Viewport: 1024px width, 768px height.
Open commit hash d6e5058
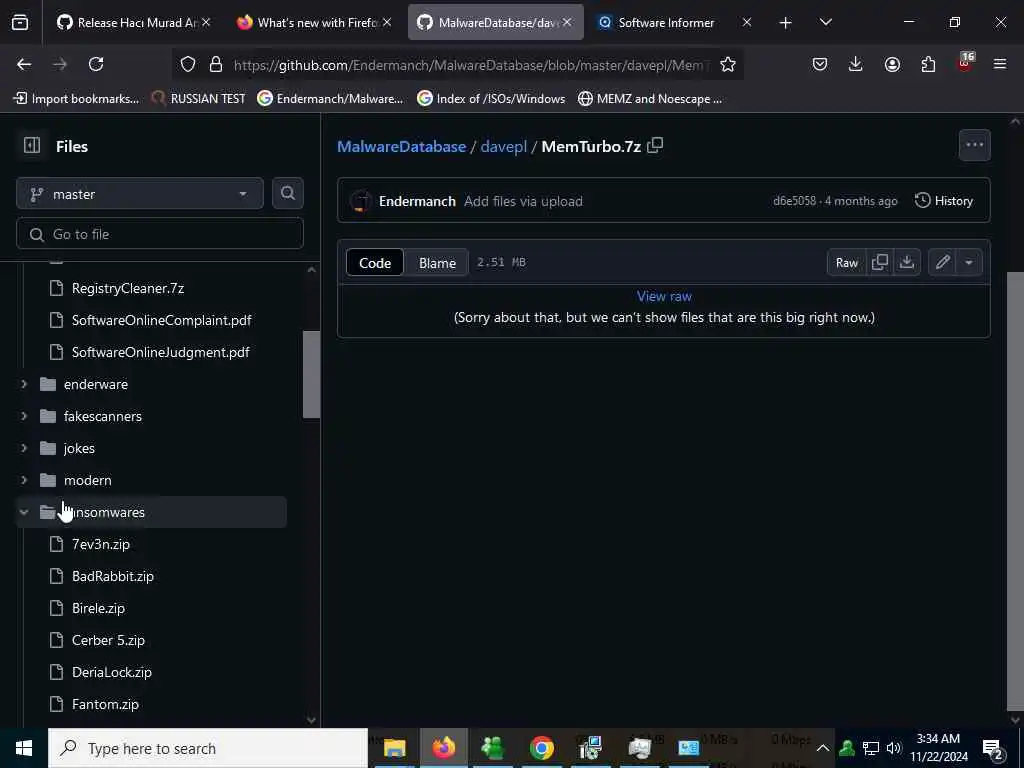pyautogui.click(x=794, y=201)
